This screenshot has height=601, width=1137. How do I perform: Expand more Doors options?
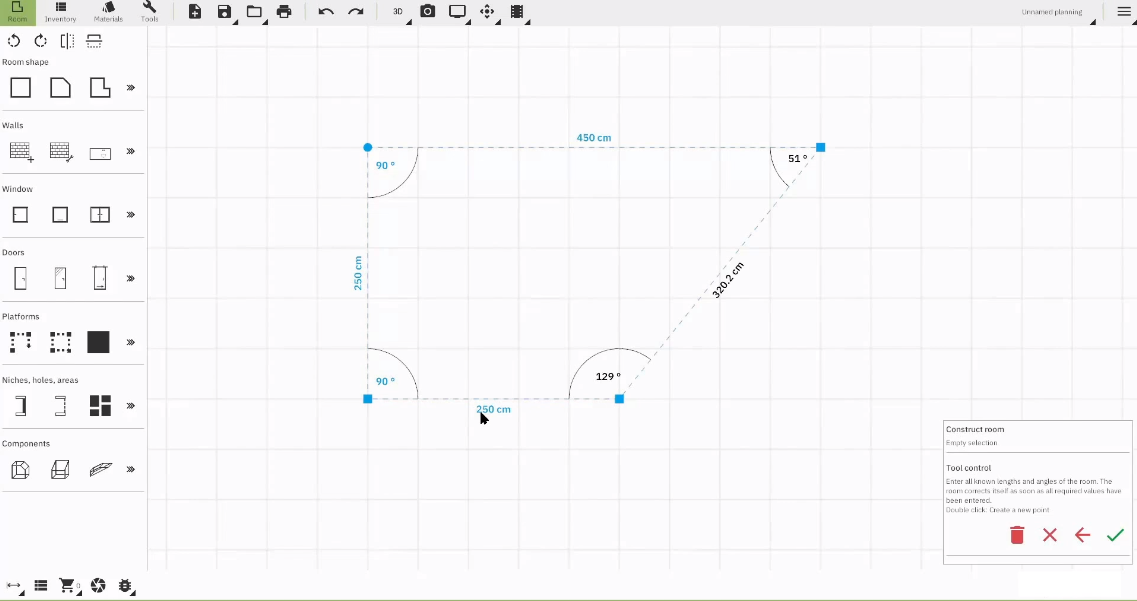[129, 277]
